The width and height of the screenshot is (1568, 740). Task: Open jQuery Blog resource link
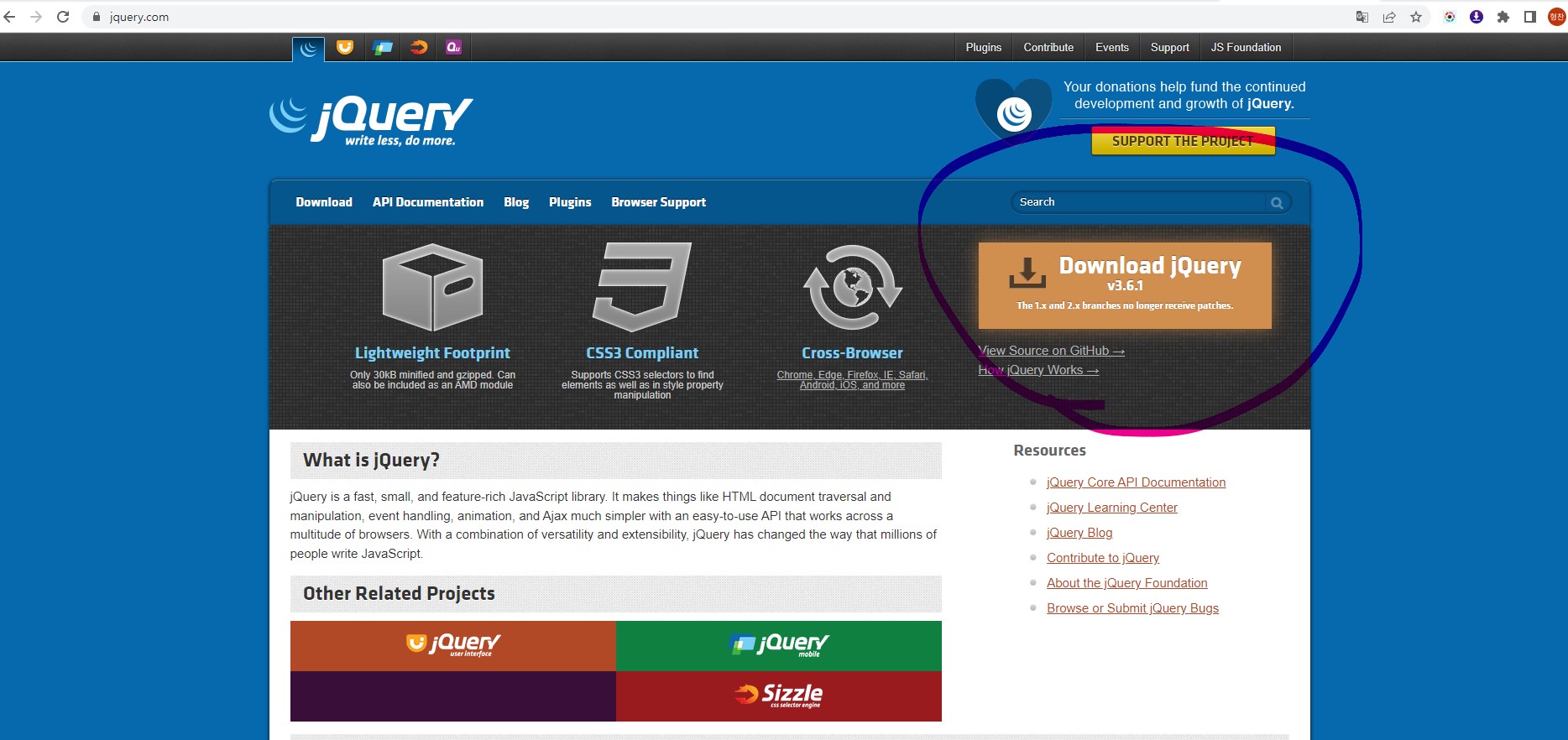point(1079,533)
